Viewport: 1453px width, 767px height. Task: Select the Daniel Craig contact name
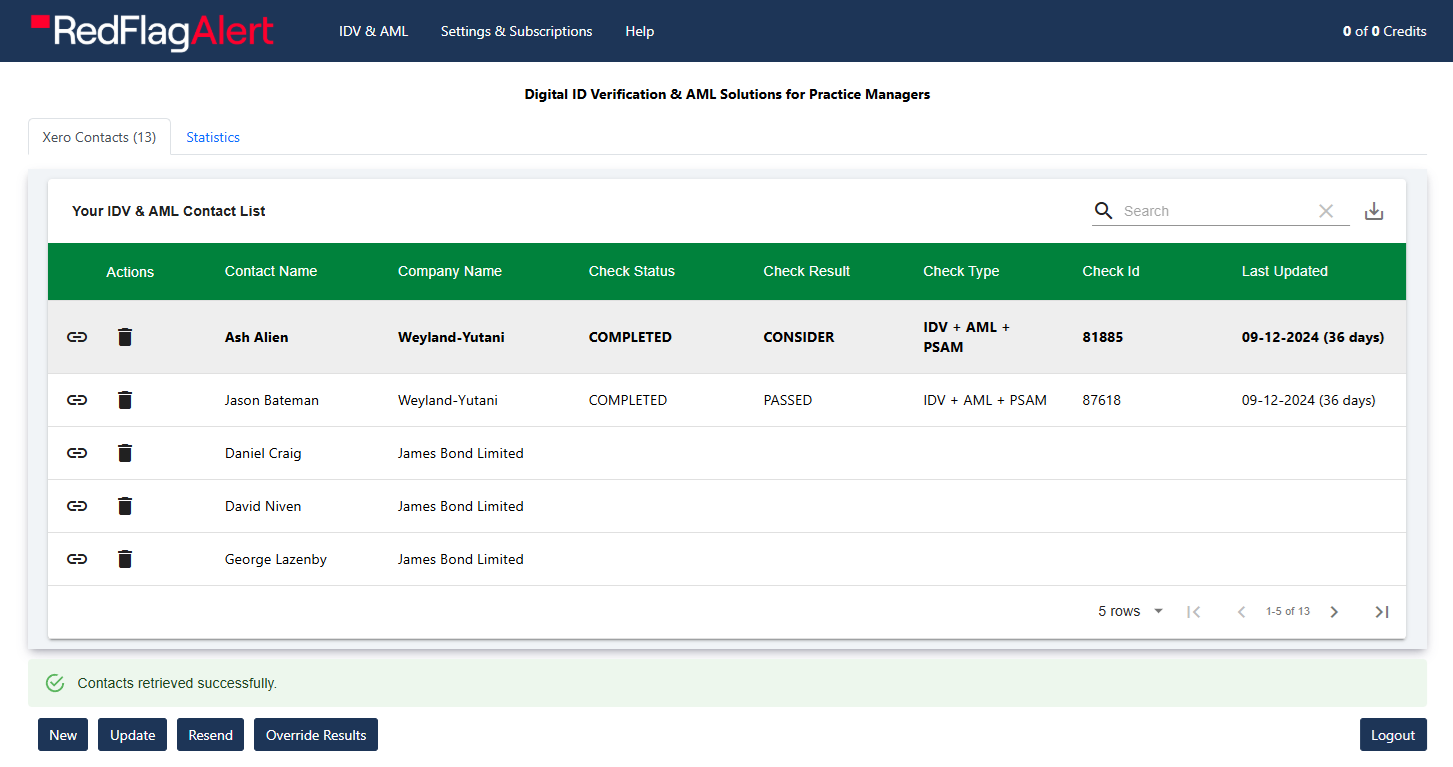[x=263, y=453]
